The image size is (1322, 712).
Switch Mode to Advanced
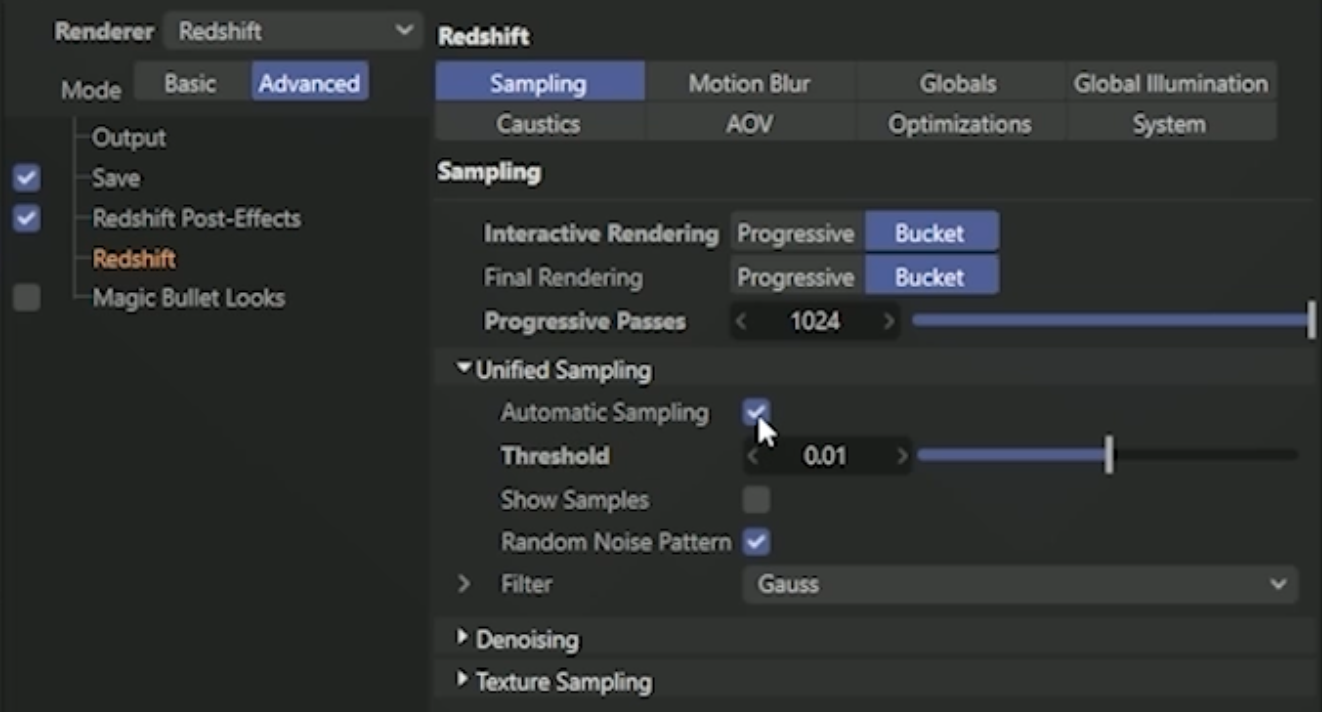coord(309,83)
